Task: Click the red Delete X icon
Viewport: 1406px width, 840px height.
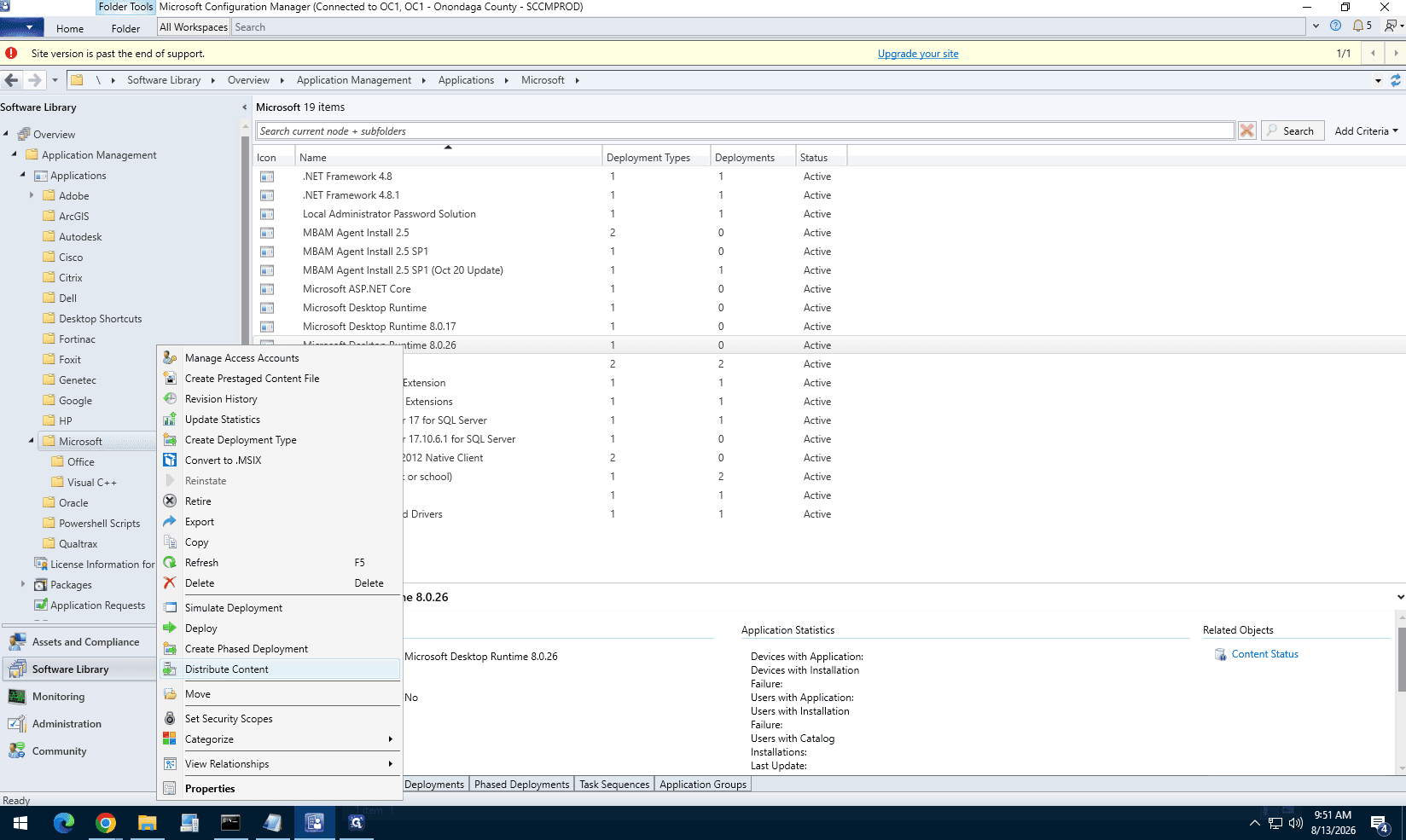Action: [x=170, y=582]
